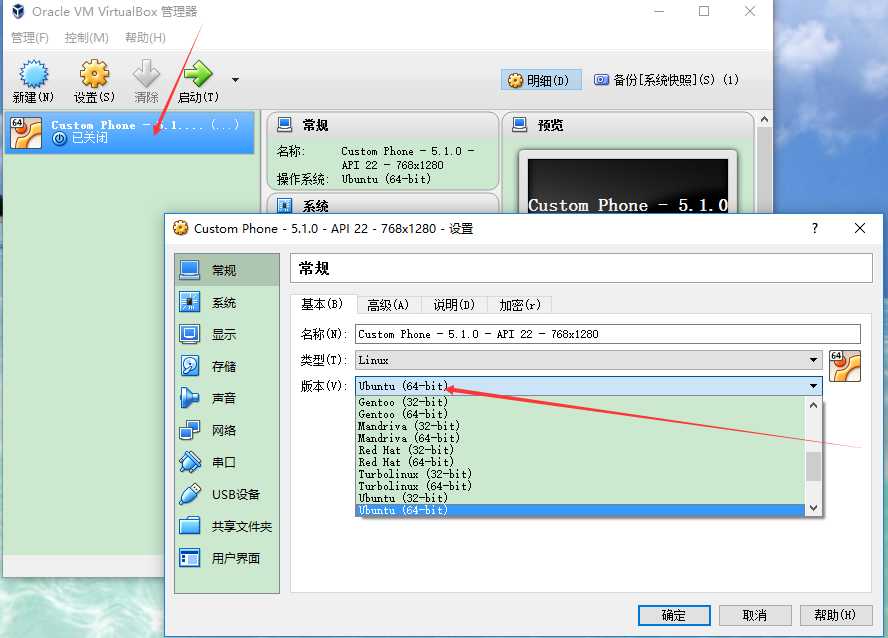888x638 pixels.
Task: Choose Gentoo (64-bit) from version list
Action: point(580,414)
